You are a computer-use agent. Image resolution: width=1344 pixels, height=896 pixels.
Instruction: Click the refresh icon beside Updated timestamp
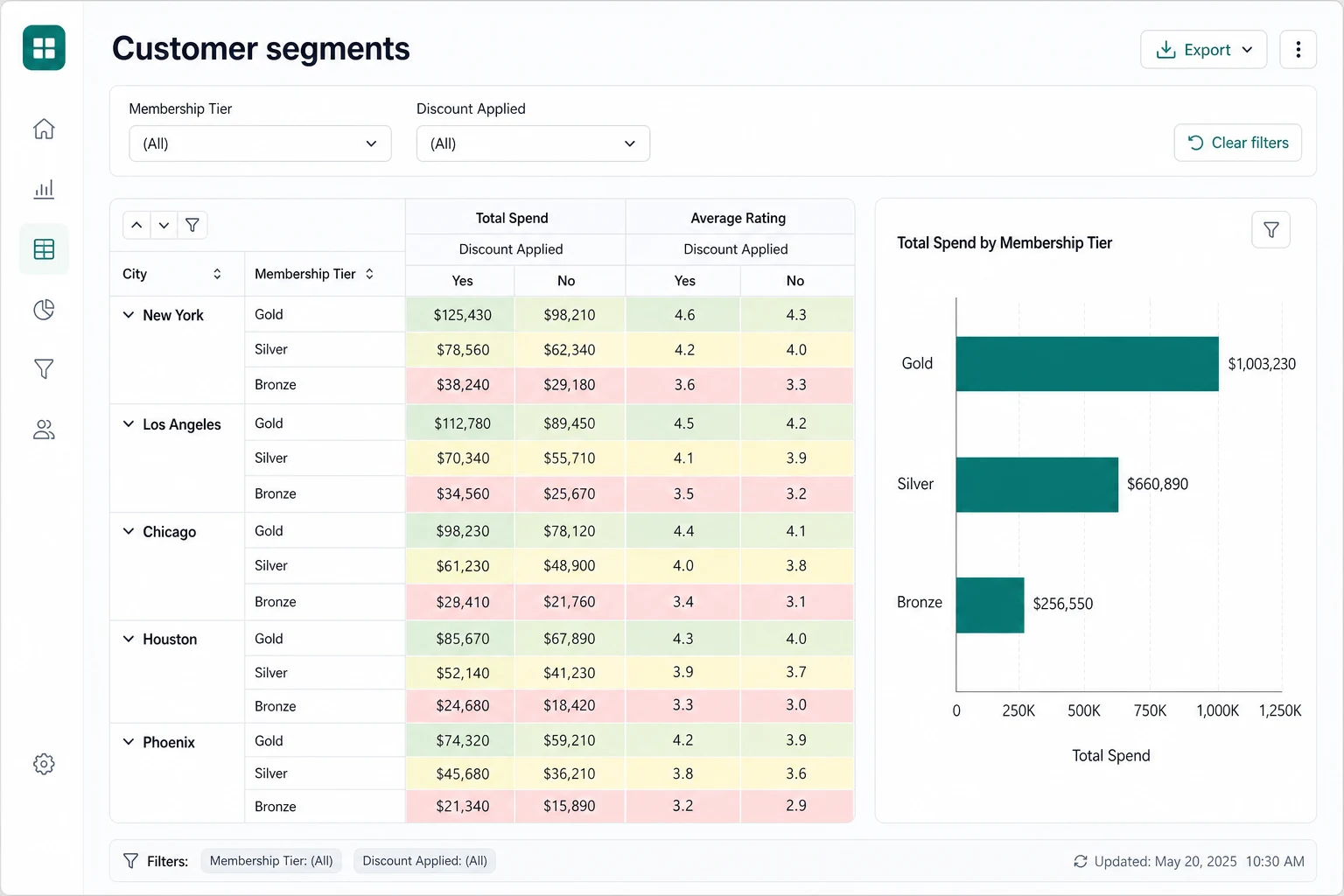pos(1081,862)
